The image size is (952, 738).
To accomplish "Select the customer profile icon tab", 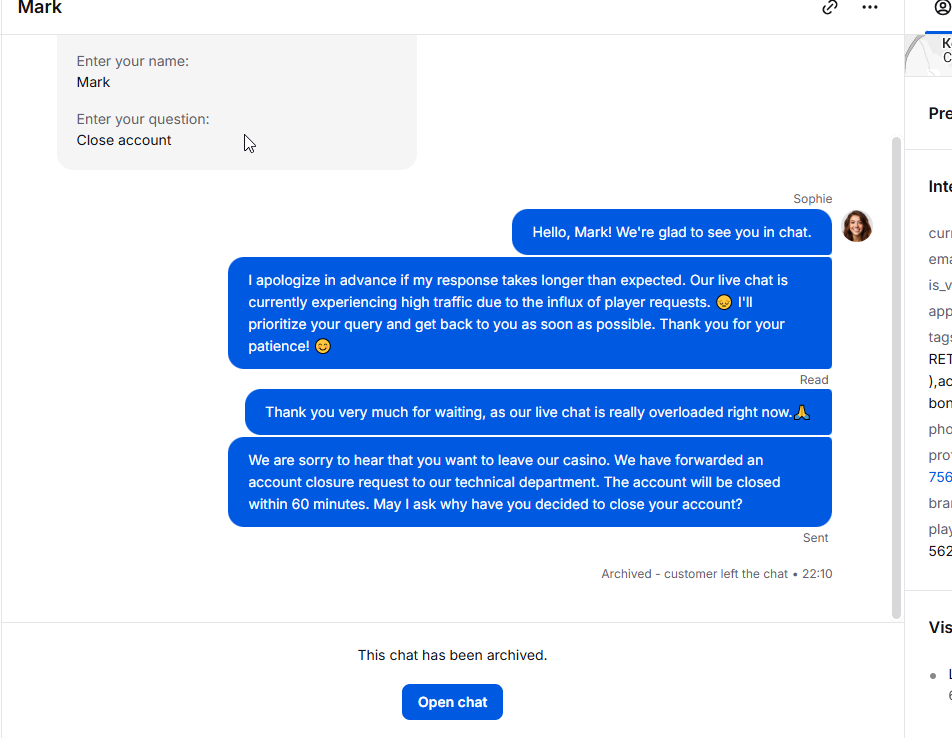I will pyautogui.click(x=942, y=7).
